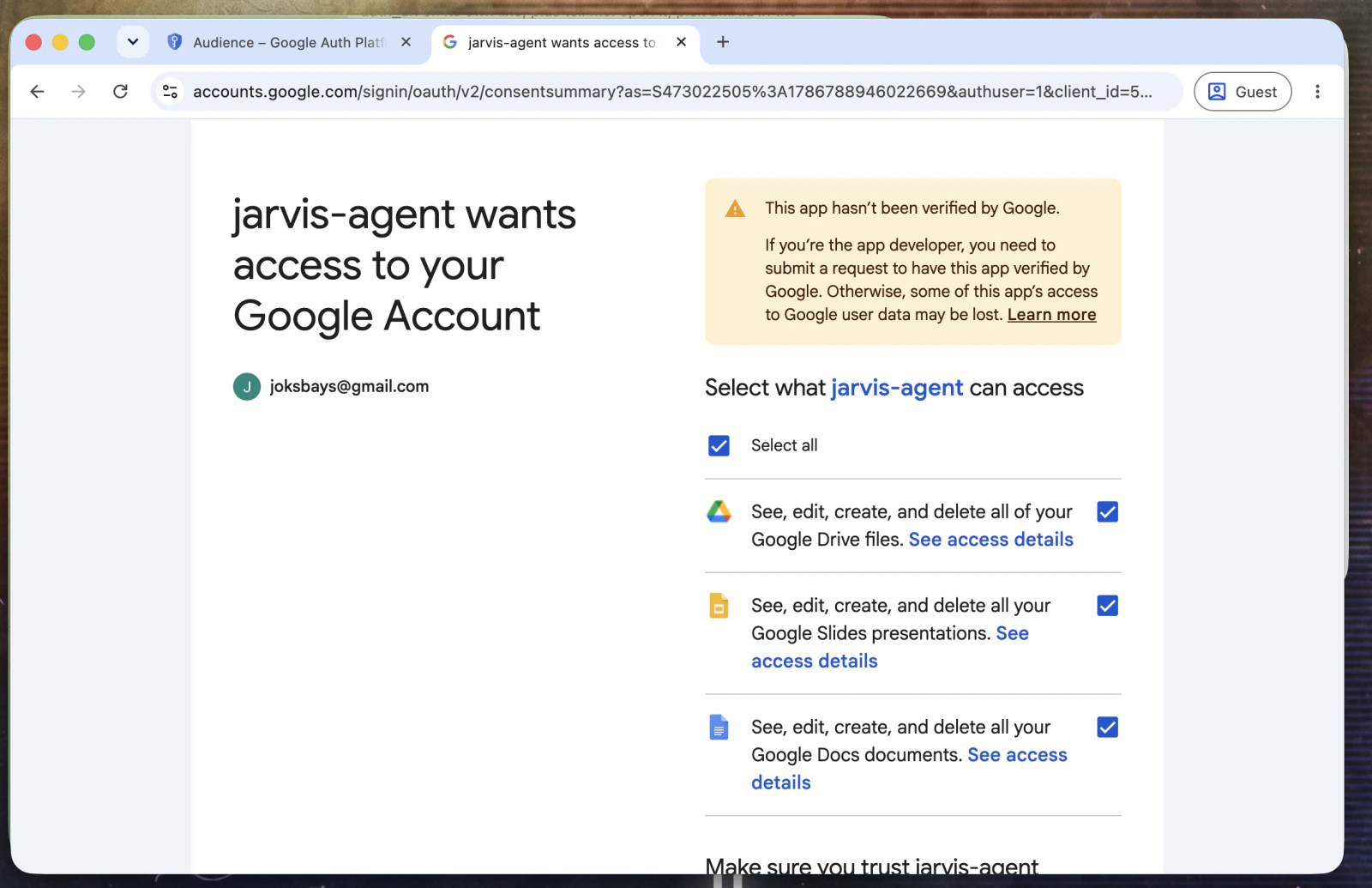Close the jarvis-agent wants access tab
1372x888 pixels.
click(x=682, y=42)
